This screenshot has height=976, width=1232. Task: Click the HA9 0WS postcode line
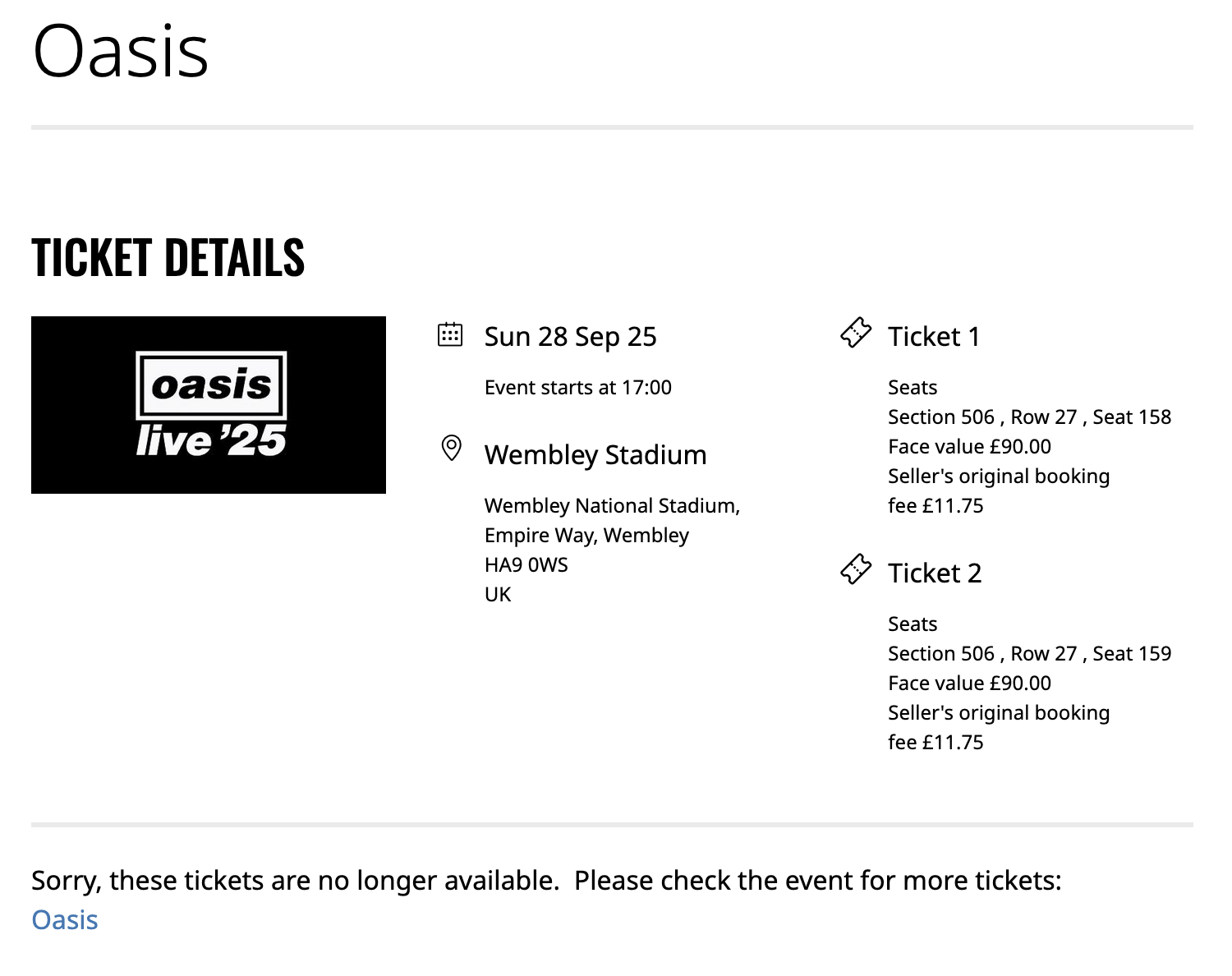pyautogui.click(x=526, y=565)
